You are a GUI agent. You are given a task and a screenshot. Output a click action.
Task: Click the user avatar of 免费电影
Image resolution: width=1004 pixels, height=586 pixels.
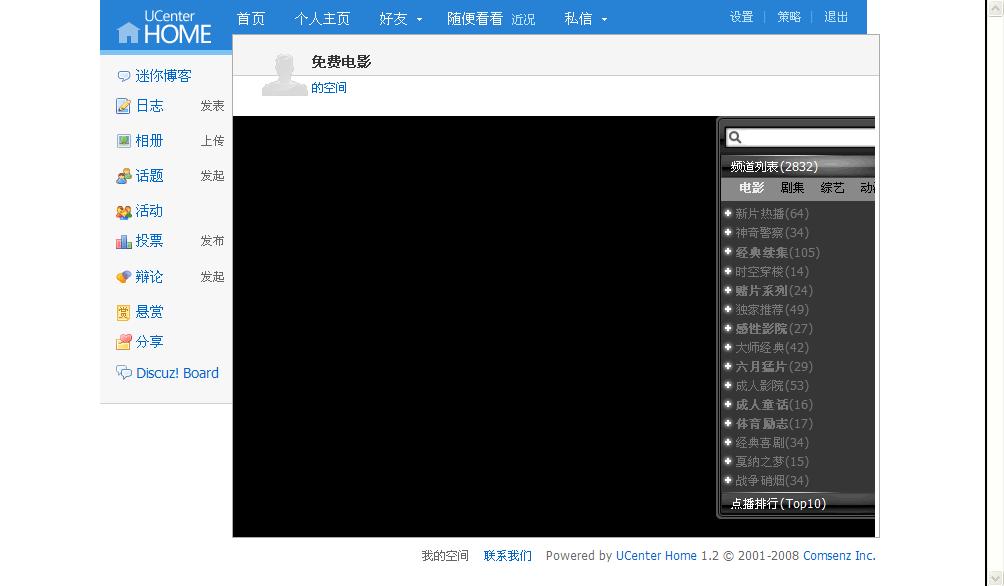click(x=284, y=75)
